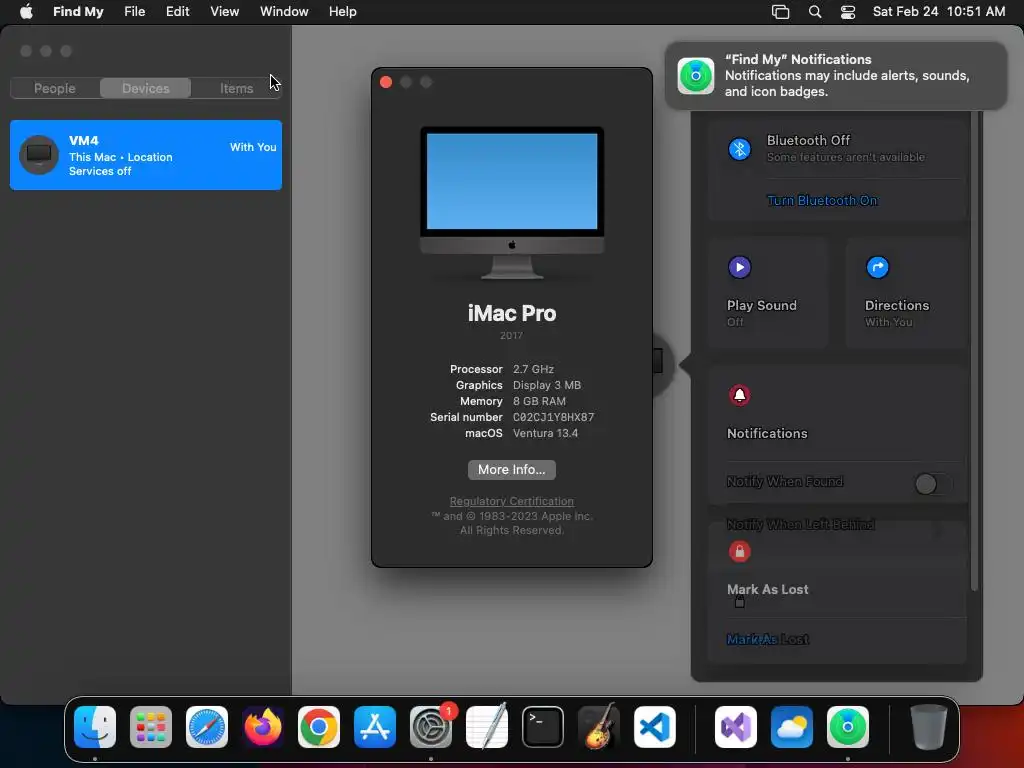Click the date and time in menu bar
This screenshot has height=768, width=1024.
tap(938, 11)
